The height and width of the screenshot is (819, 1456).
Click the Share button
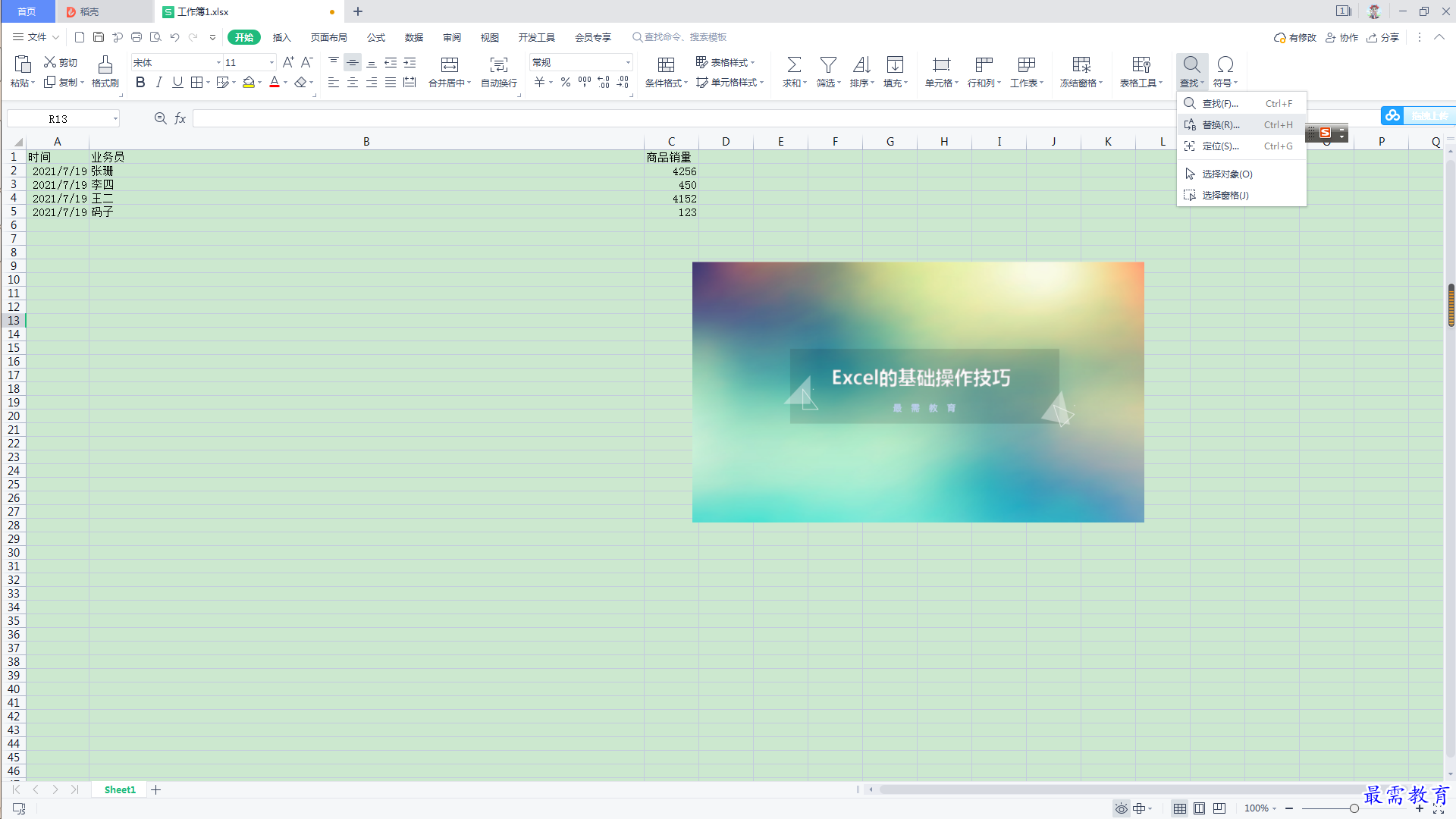pyautogui.click(x=1383, y=37)
